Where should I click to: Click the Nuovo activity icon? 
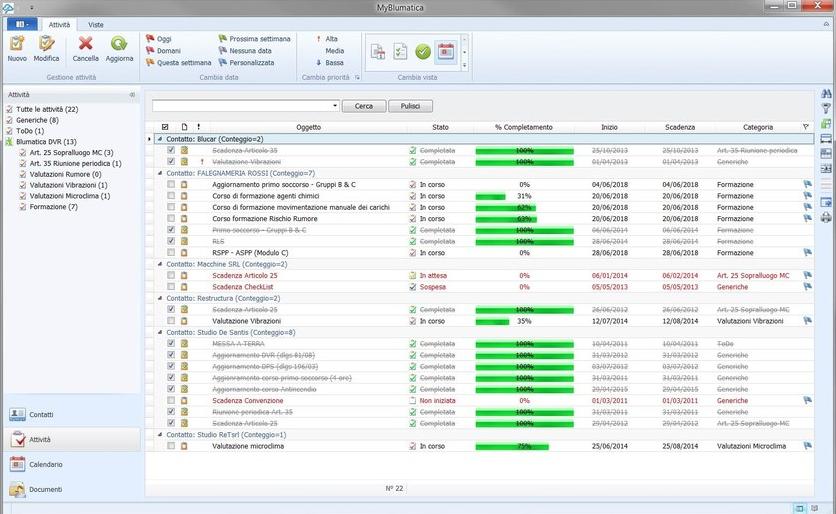click(x=17, y=44)
